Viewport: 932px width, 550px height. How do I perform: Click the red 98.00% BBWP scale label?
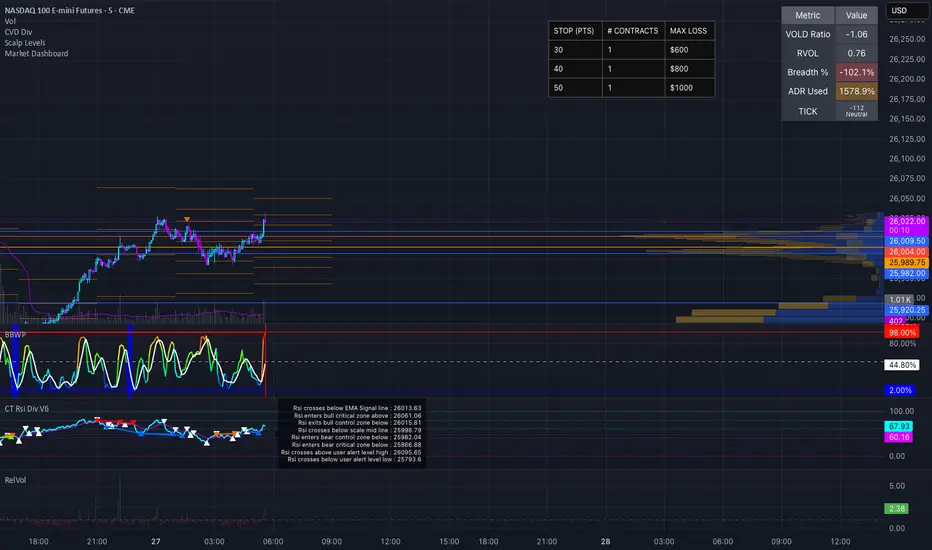pos(903,331)
